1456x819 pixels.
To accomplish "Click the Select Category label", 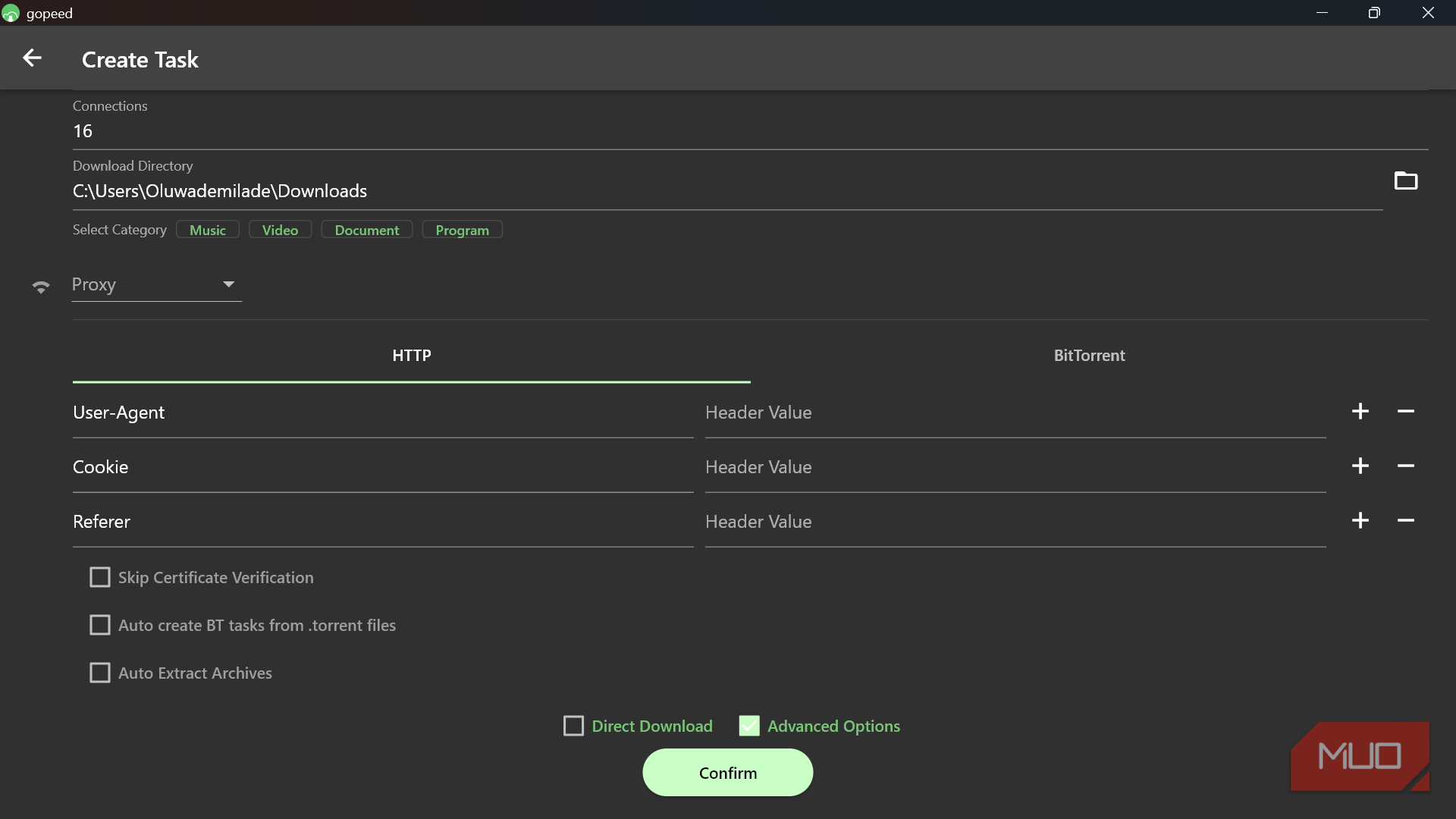I will [120, 230].
